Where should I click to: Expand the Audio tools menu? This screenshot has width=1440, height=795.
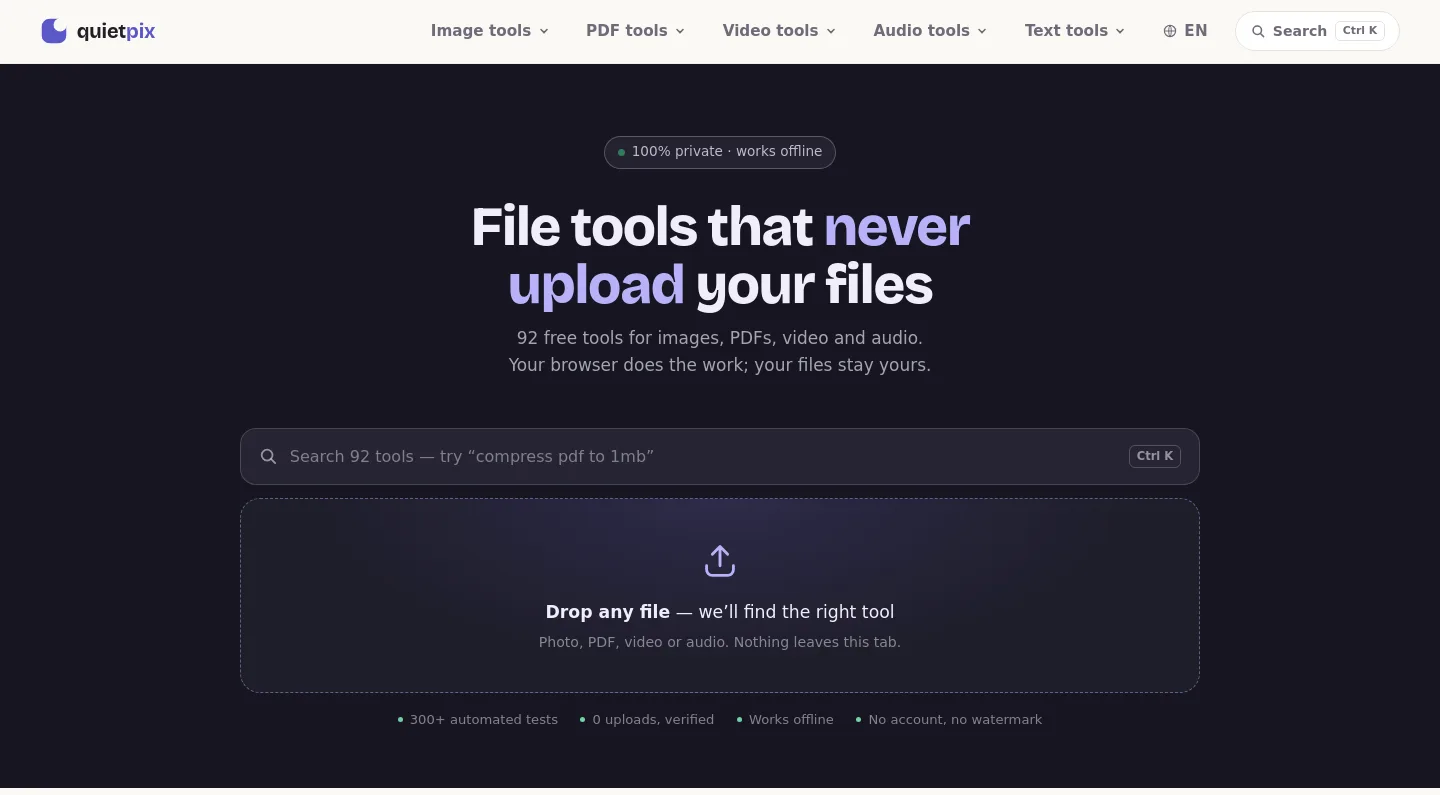coord(930,31)
